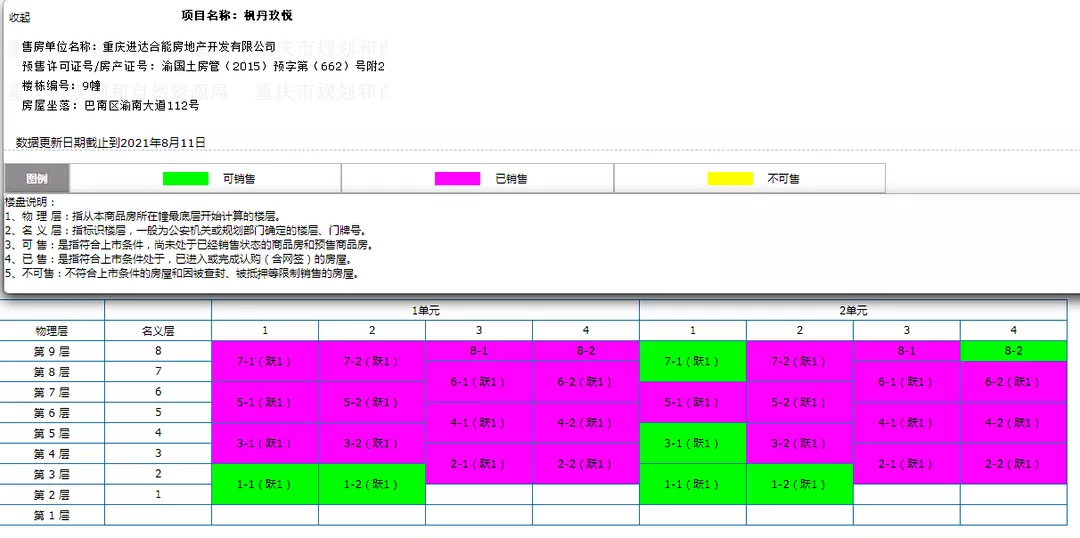Open available green unit 3-1 in 2单元

pyautogui.click(x=693, y=444)
